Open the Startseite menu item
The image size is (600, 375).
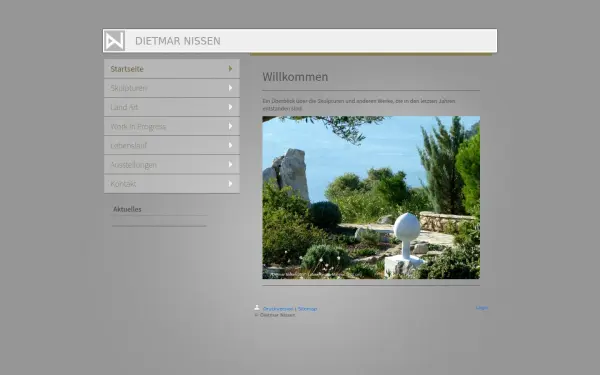tap(172, 68)
